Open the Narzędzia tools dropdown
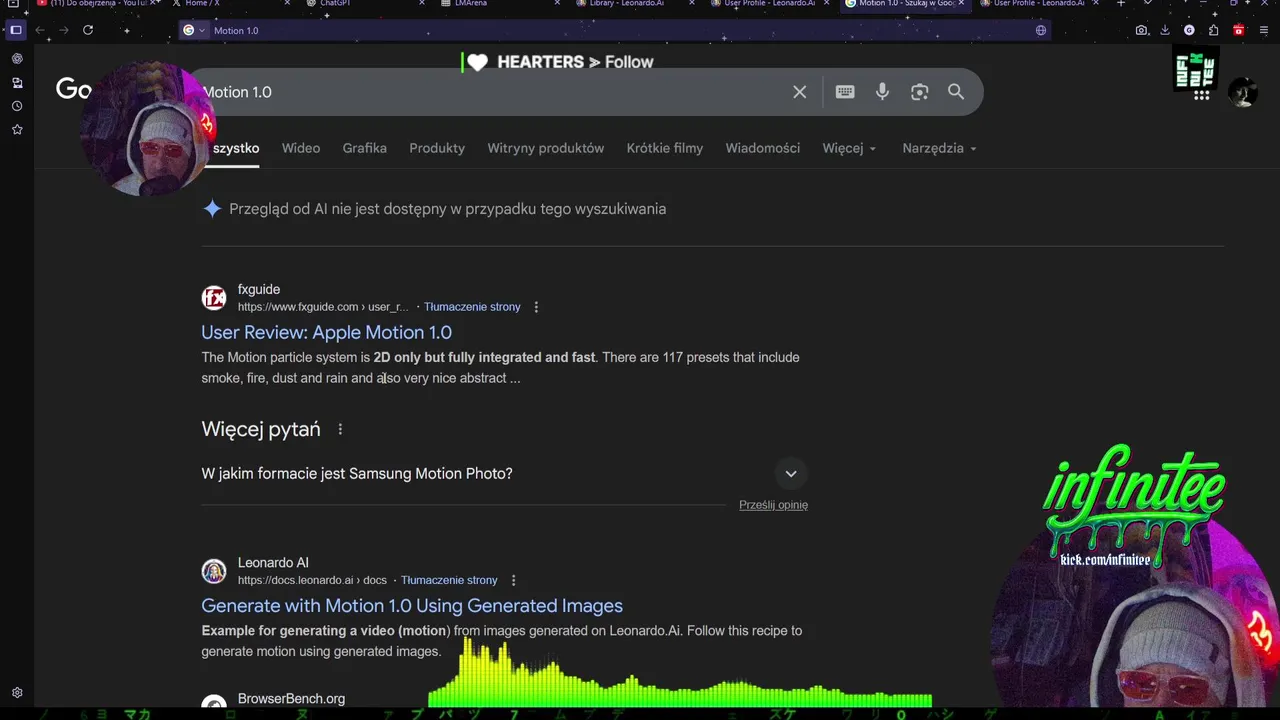 click(939, 148)
